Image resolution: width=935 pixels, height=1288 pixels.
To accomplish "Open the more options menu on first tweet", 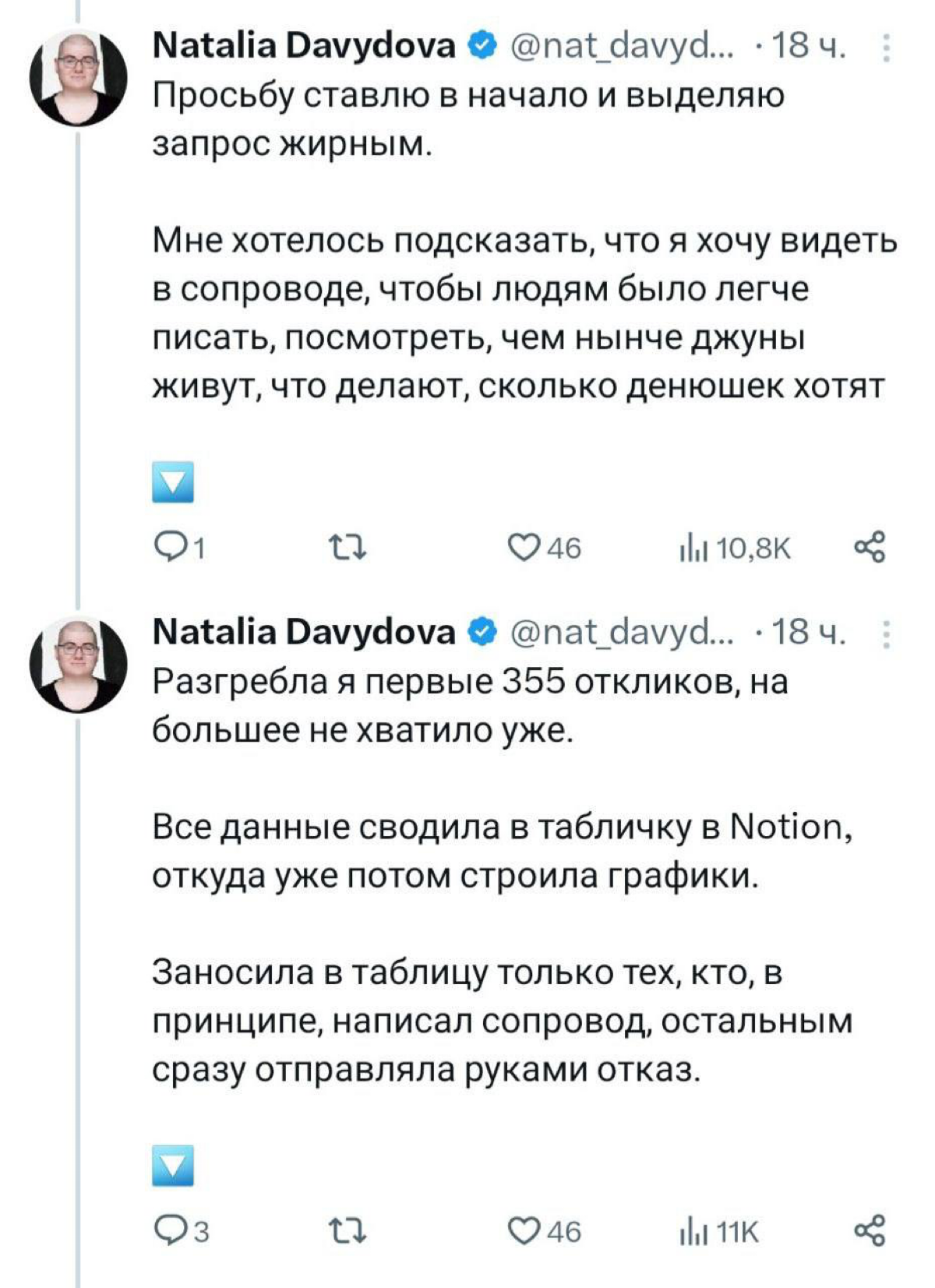I will point(887,48).
